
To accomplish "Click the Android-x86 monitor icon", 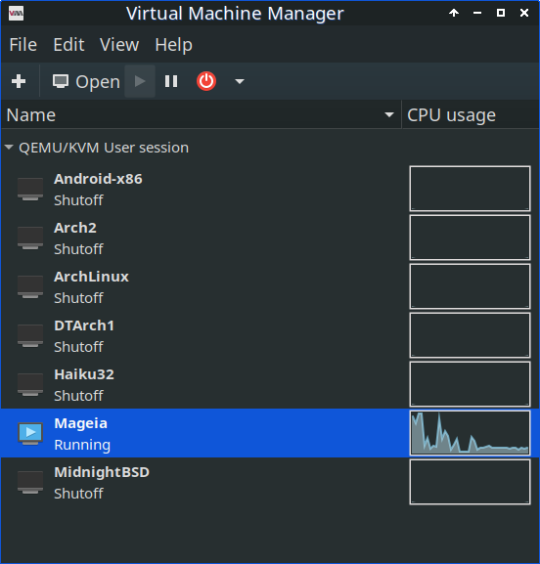I will 30,189.
